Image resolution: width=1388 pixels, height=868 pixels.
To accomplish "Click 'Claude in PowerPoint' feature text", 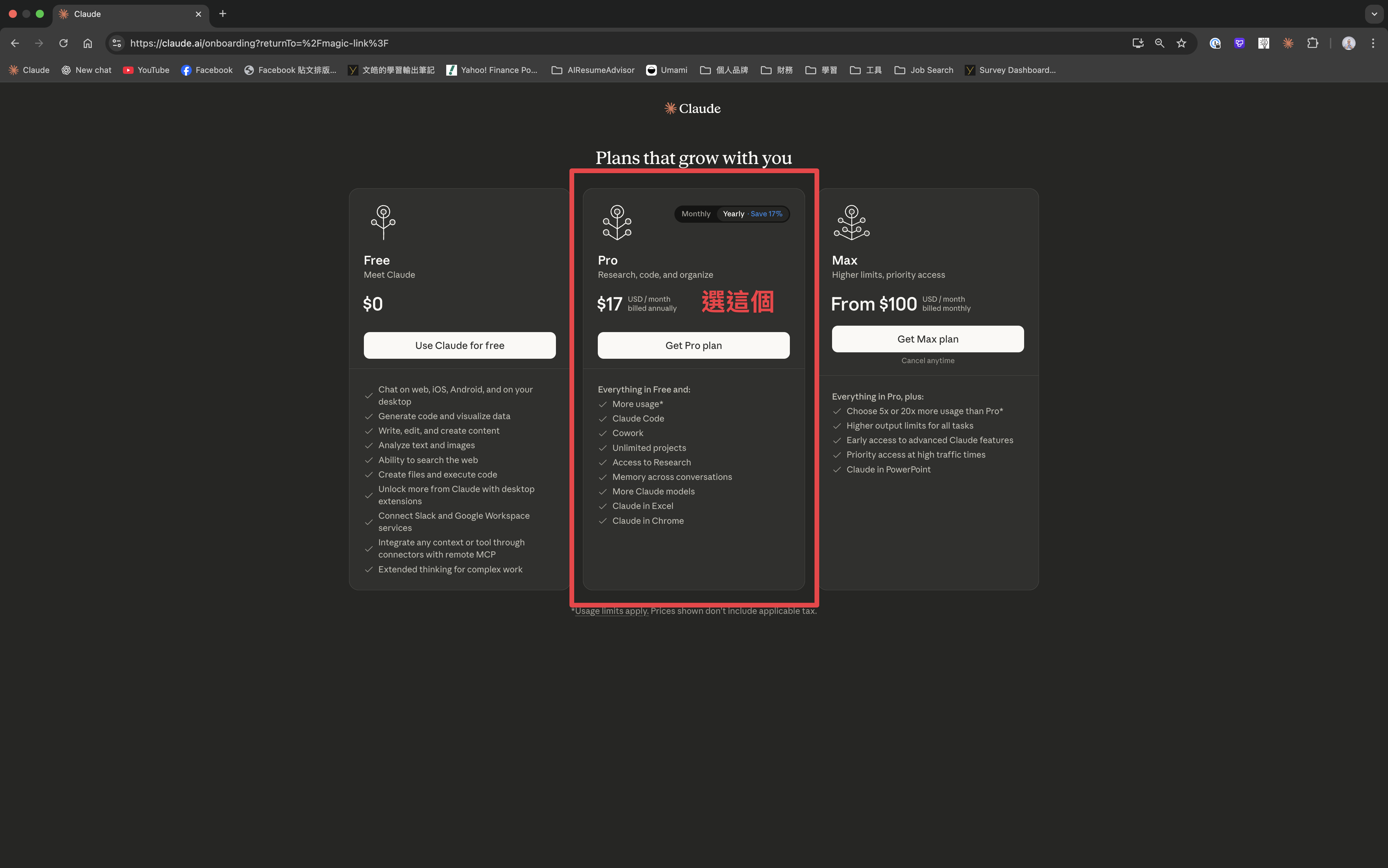I will (888, 469).
